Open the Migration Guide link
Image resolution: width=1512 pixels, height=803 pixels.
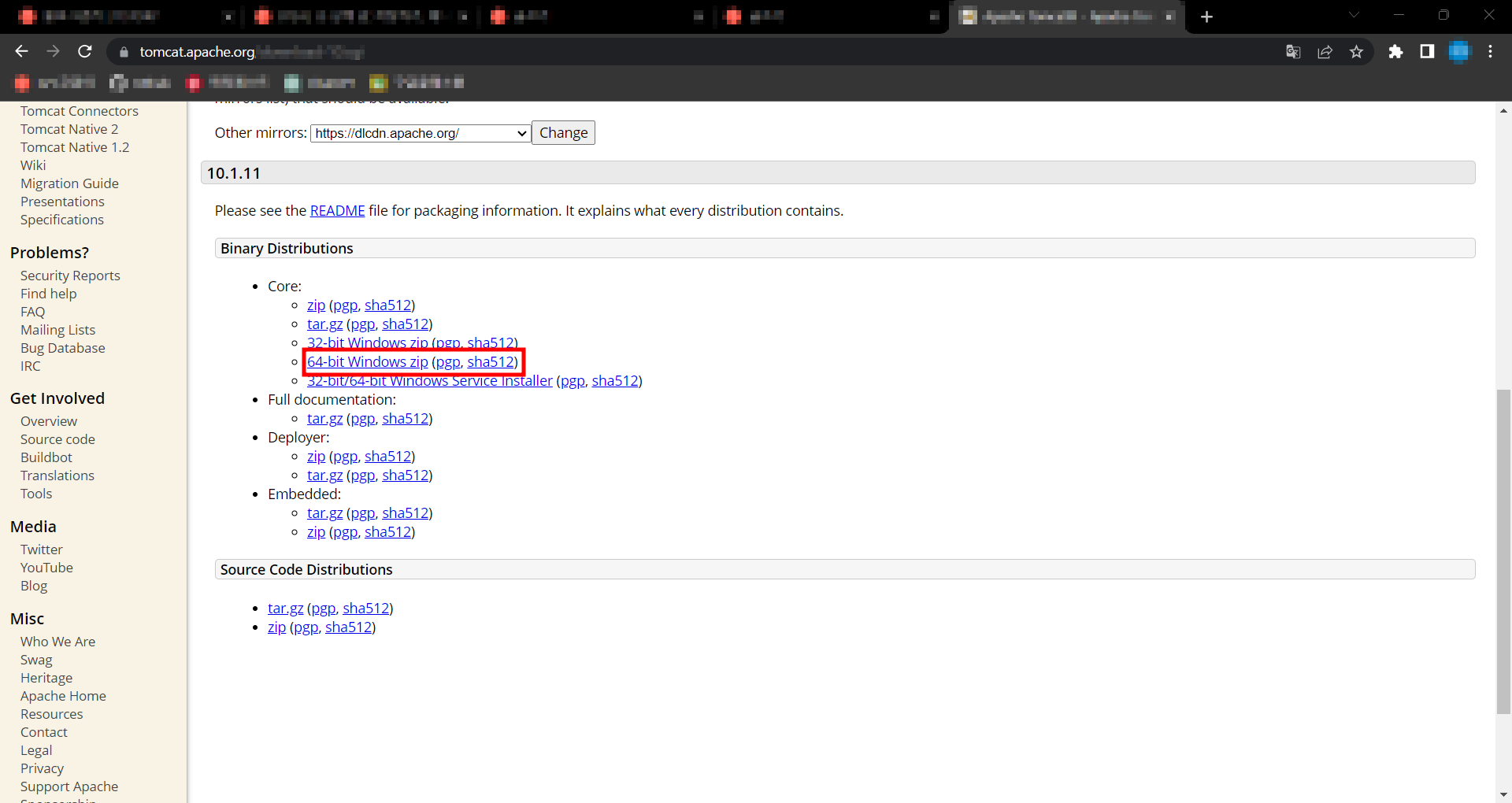pos(69,183)
